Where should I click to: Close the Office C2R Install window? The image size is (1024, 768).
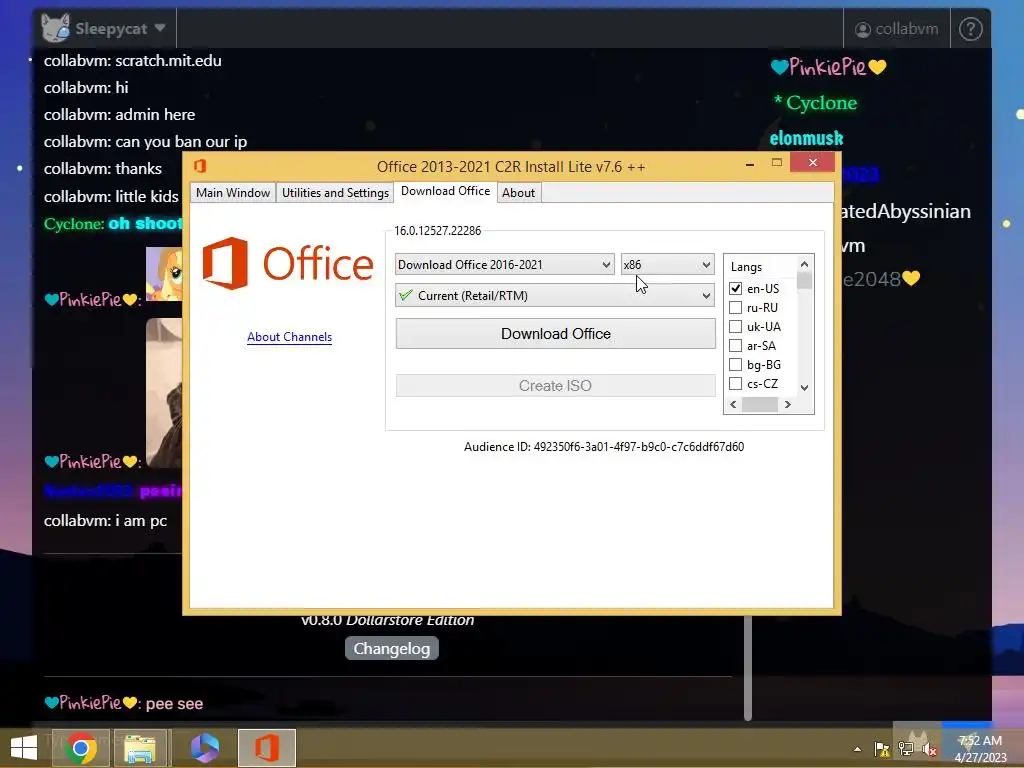812,162
